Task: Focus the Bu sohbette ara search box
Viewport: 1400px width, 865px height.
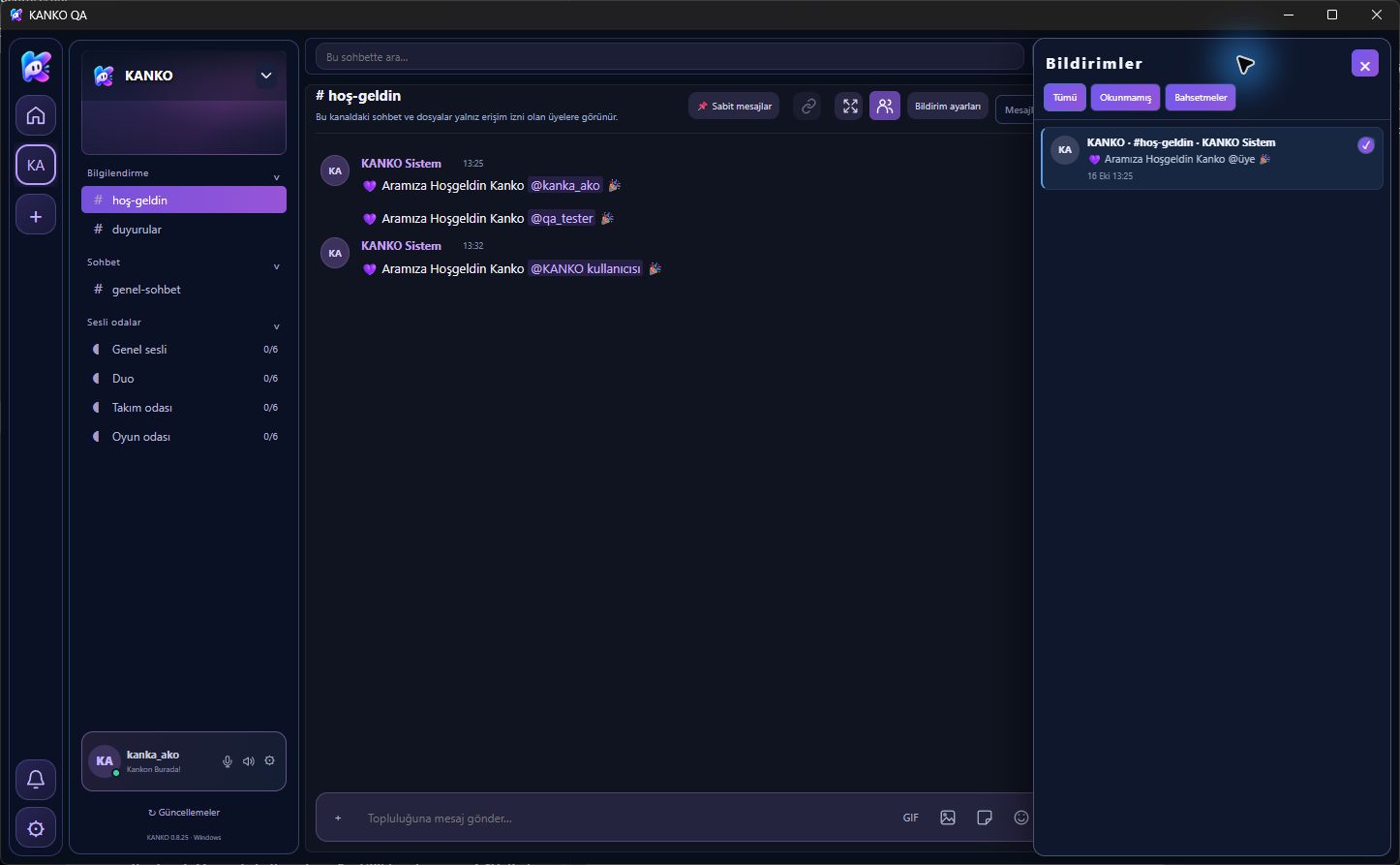Action: pos(670,57)
